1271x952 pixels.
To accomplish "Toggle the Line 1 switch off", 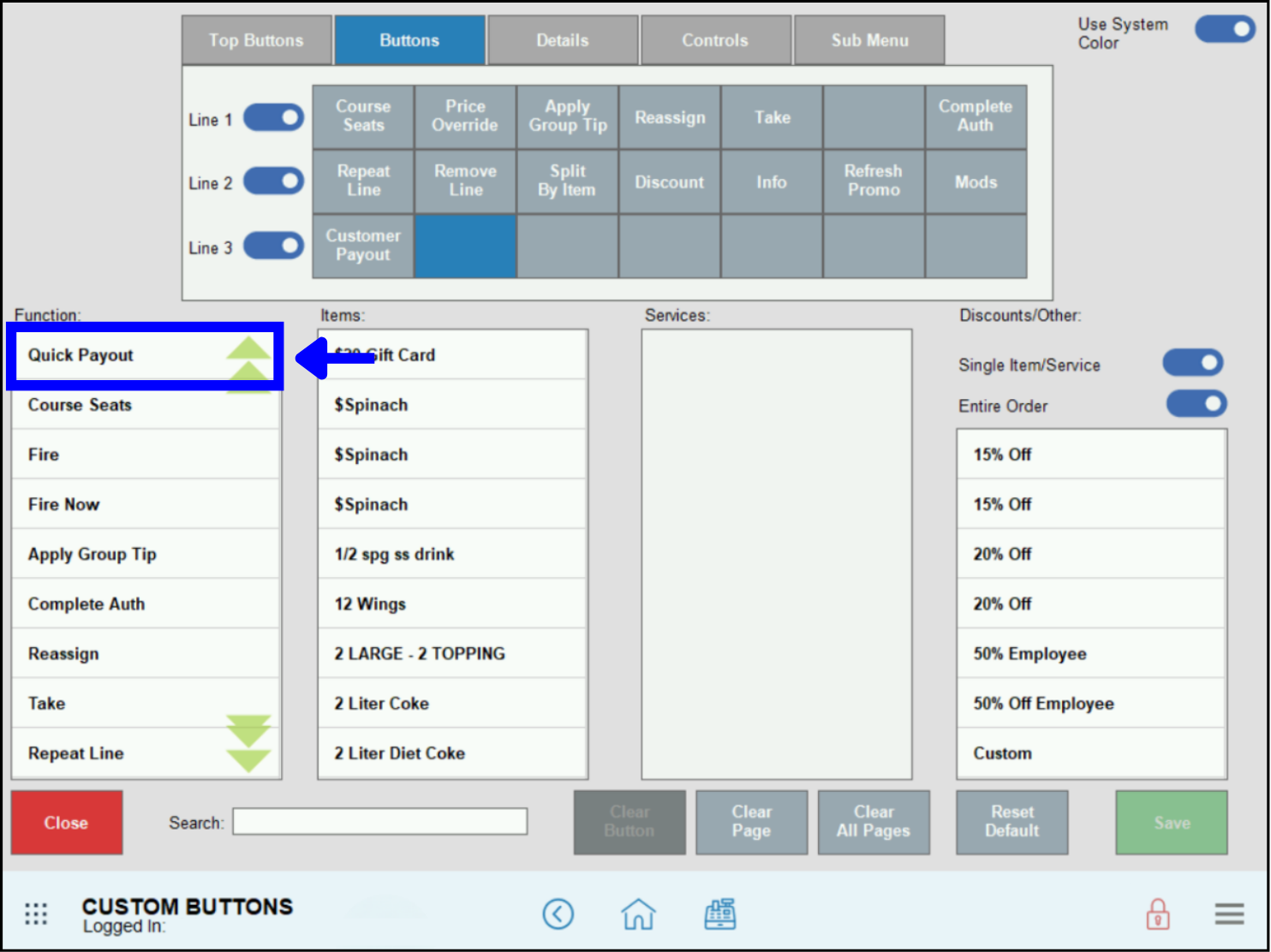I will click(273, 117).
